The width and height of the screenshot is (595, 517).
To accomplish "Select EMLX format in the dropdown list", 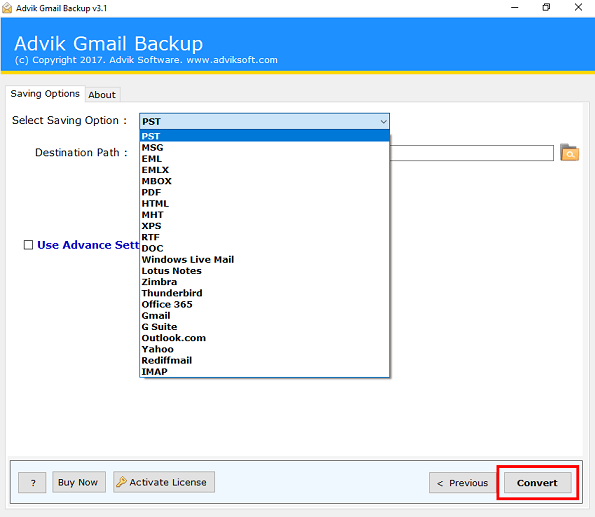I will 264,170.
